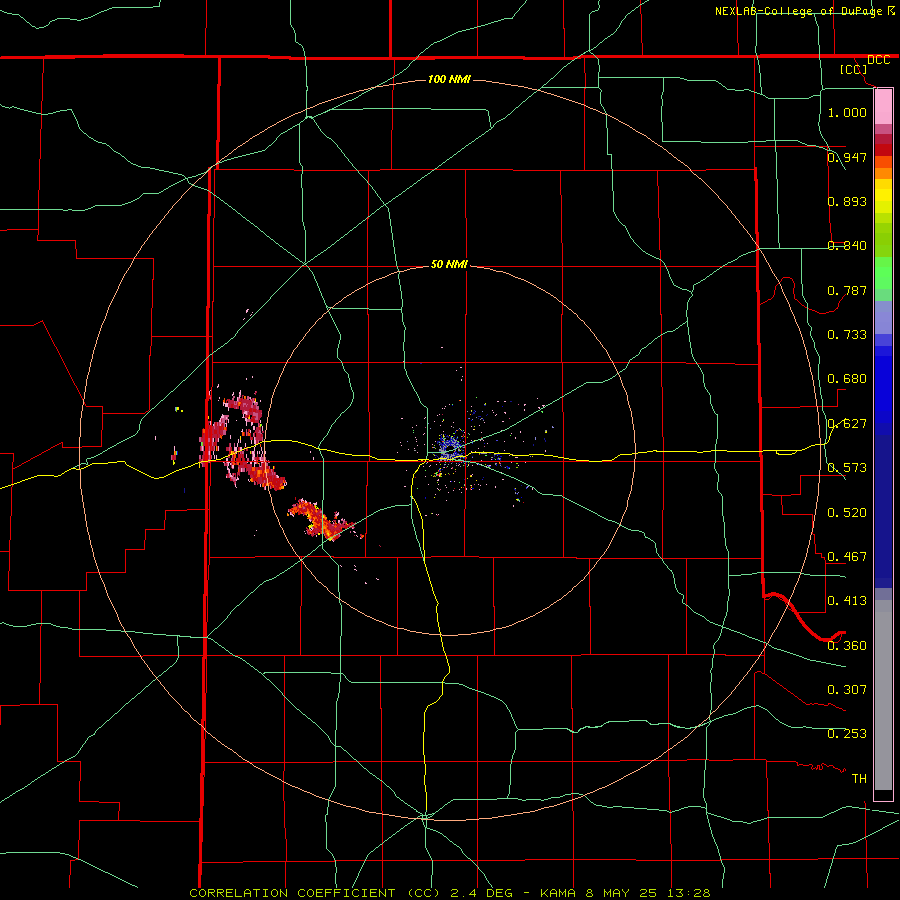This screenshot has height=900, width=900.
Task: Click the 0.360 color scale value
Action: 847,646
